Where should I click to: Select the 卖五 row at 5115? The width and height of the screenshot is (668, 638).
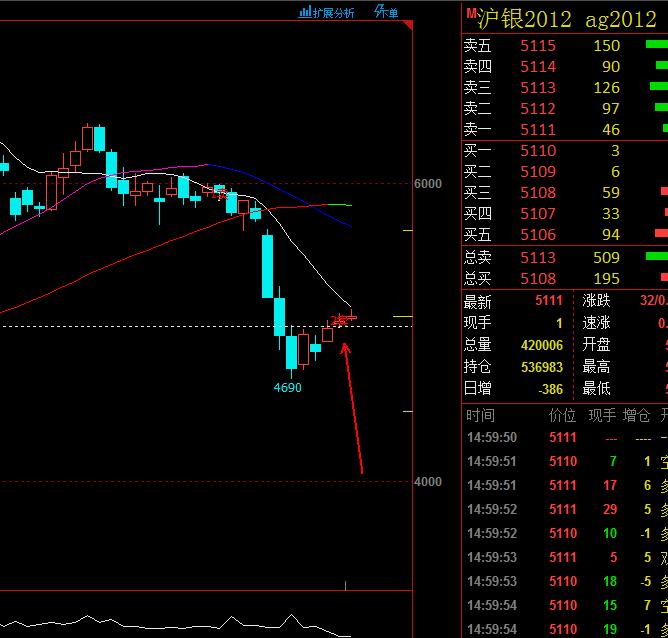(565, 46)
